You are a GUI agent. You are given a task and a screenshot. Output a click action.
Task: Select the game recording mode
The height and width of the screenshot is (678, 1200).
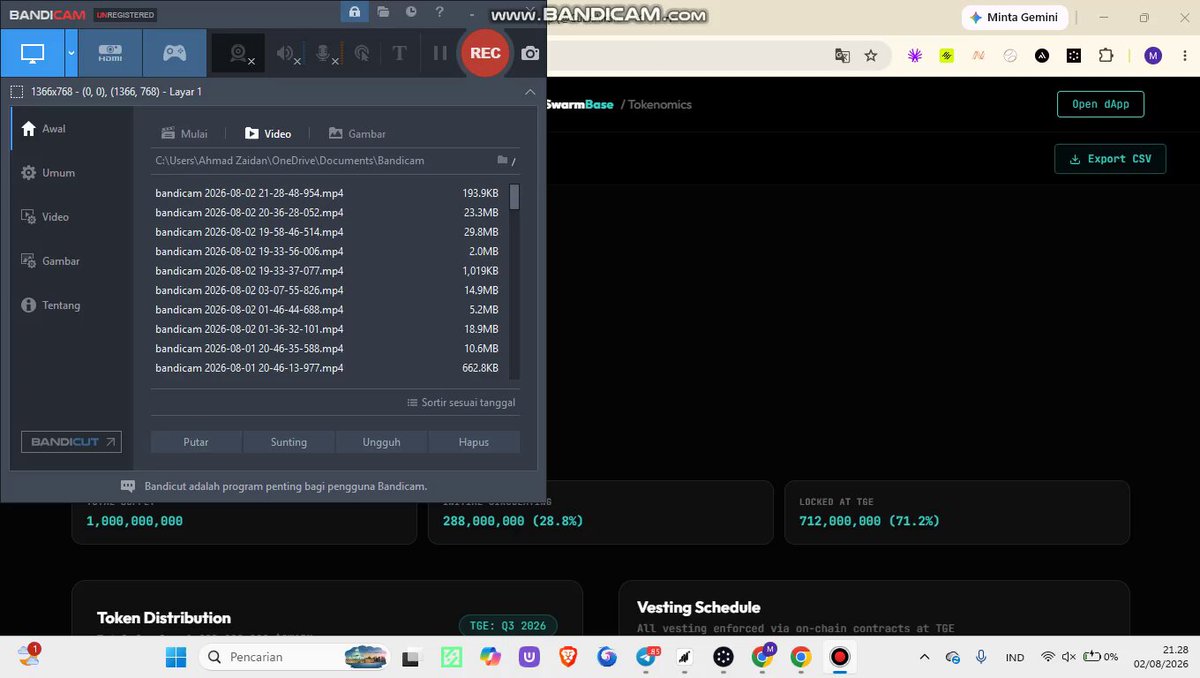pyautogui.click(x=174, y=53)
